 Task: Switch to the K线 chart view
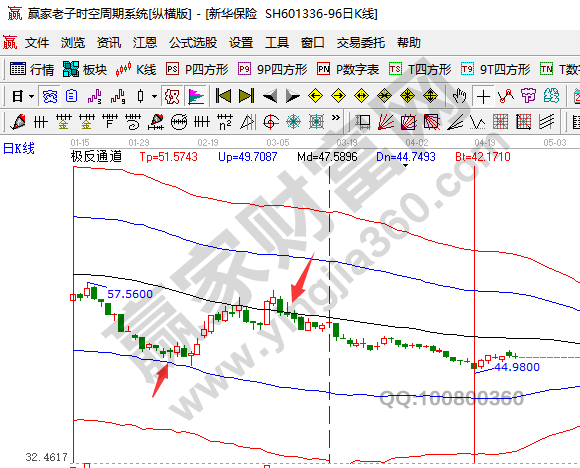click(x=135, y=70)
